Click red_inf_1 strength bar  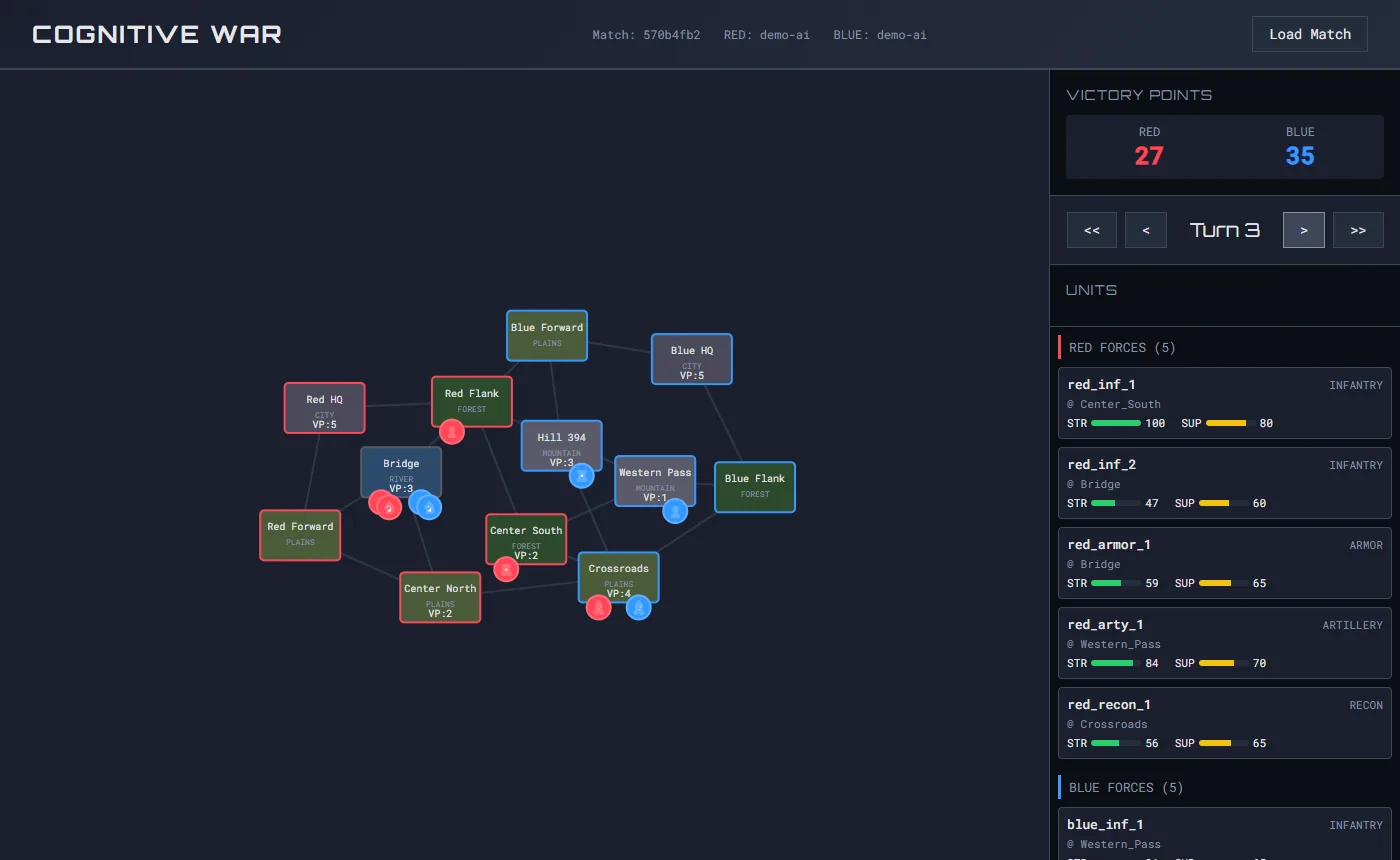click(1116, 423)
